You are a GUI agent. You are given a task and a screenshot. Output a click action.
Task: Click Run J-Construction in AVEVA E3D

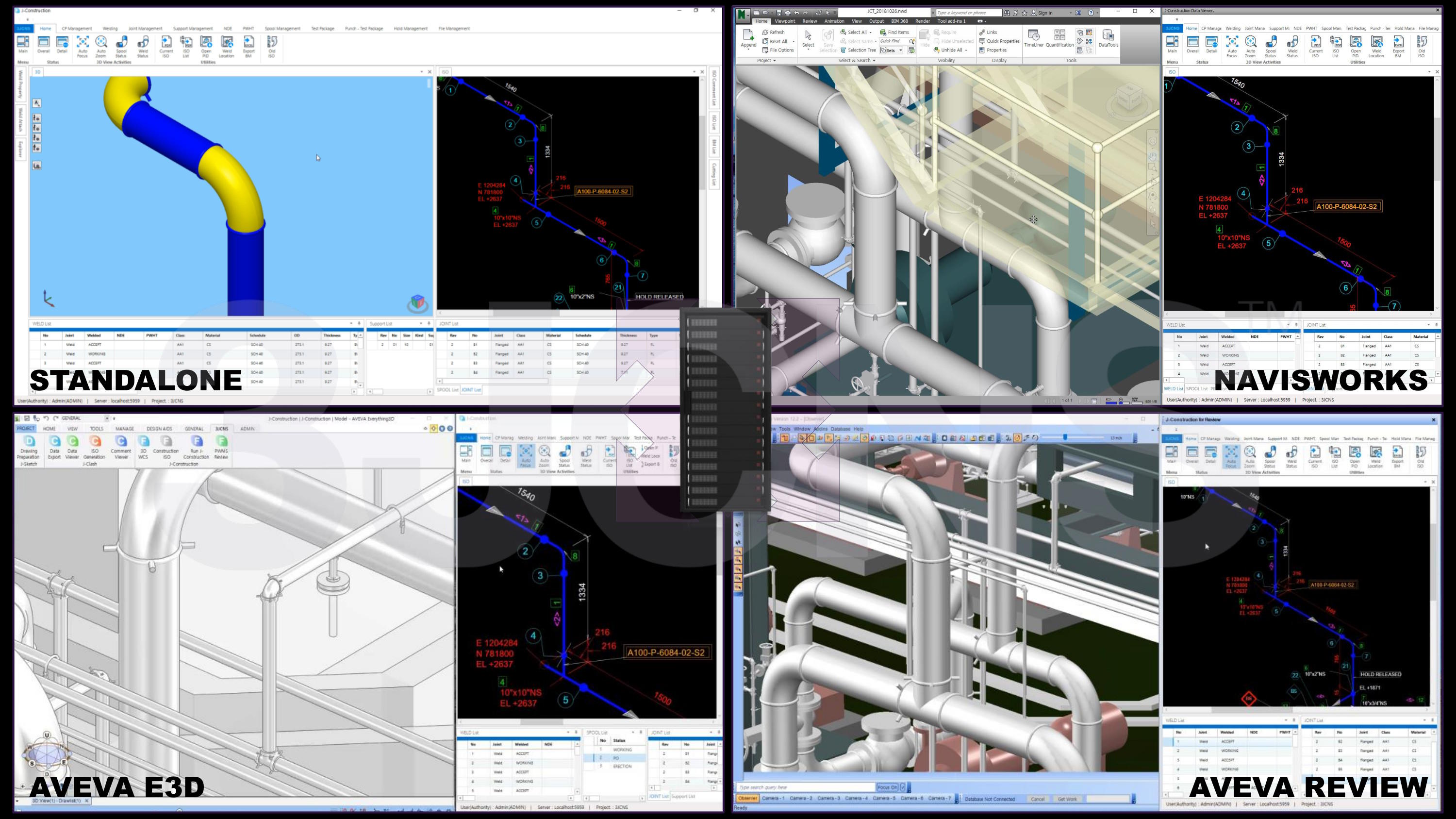coord(196,447)
